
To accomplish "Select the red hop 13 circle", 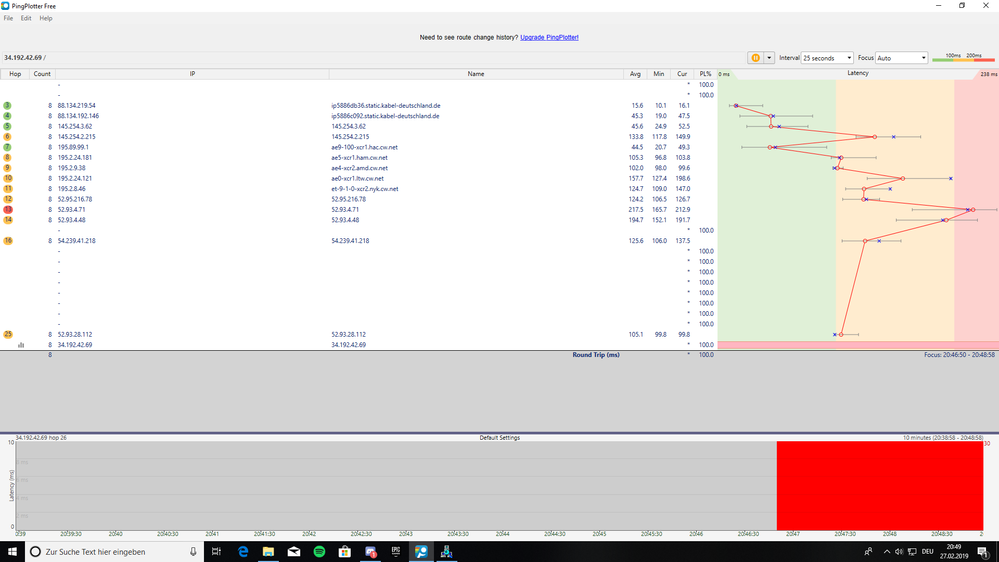I will (x=8, y=210).
